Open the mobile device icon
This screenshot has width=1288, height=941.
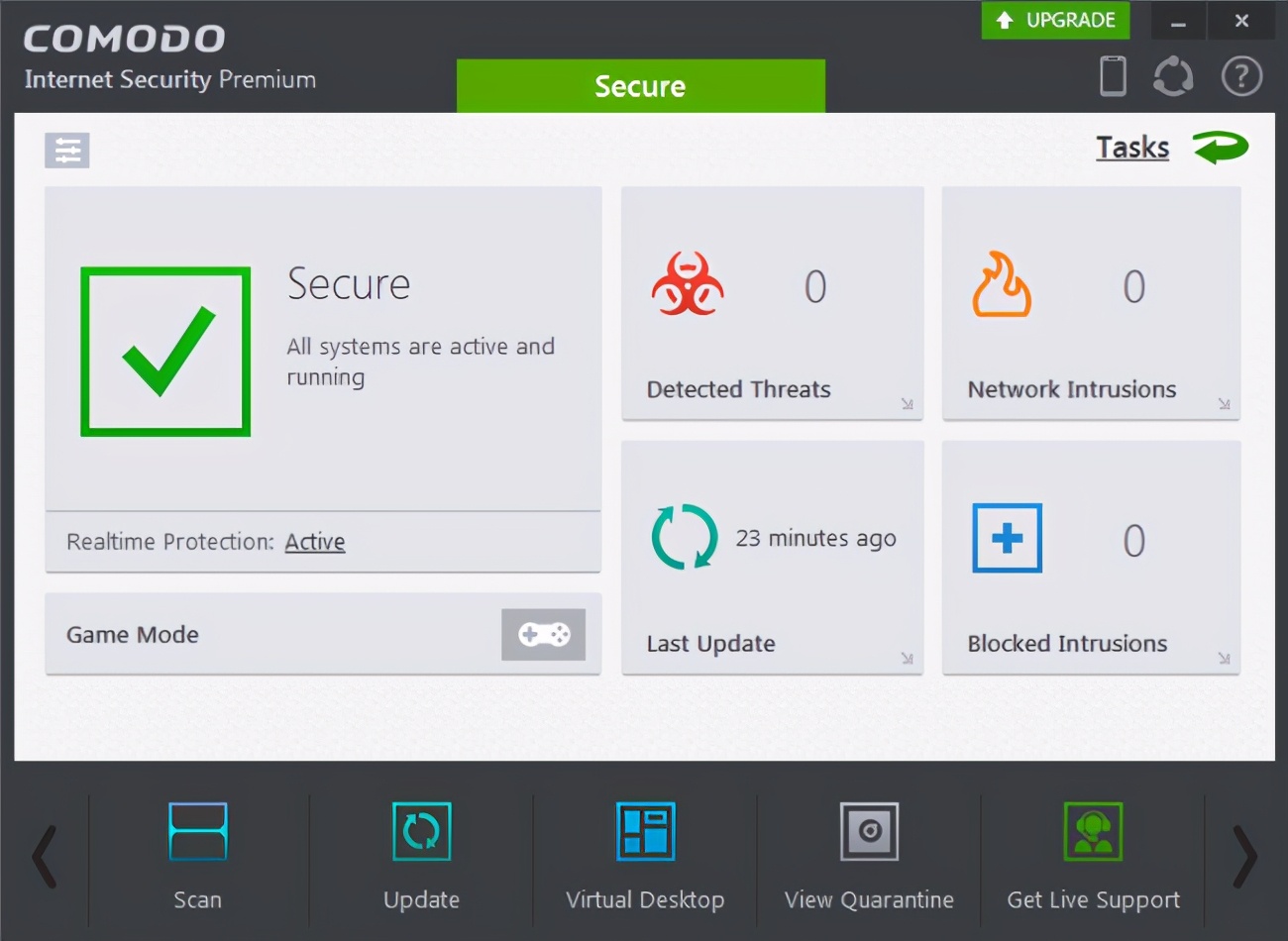point(1114,76)
